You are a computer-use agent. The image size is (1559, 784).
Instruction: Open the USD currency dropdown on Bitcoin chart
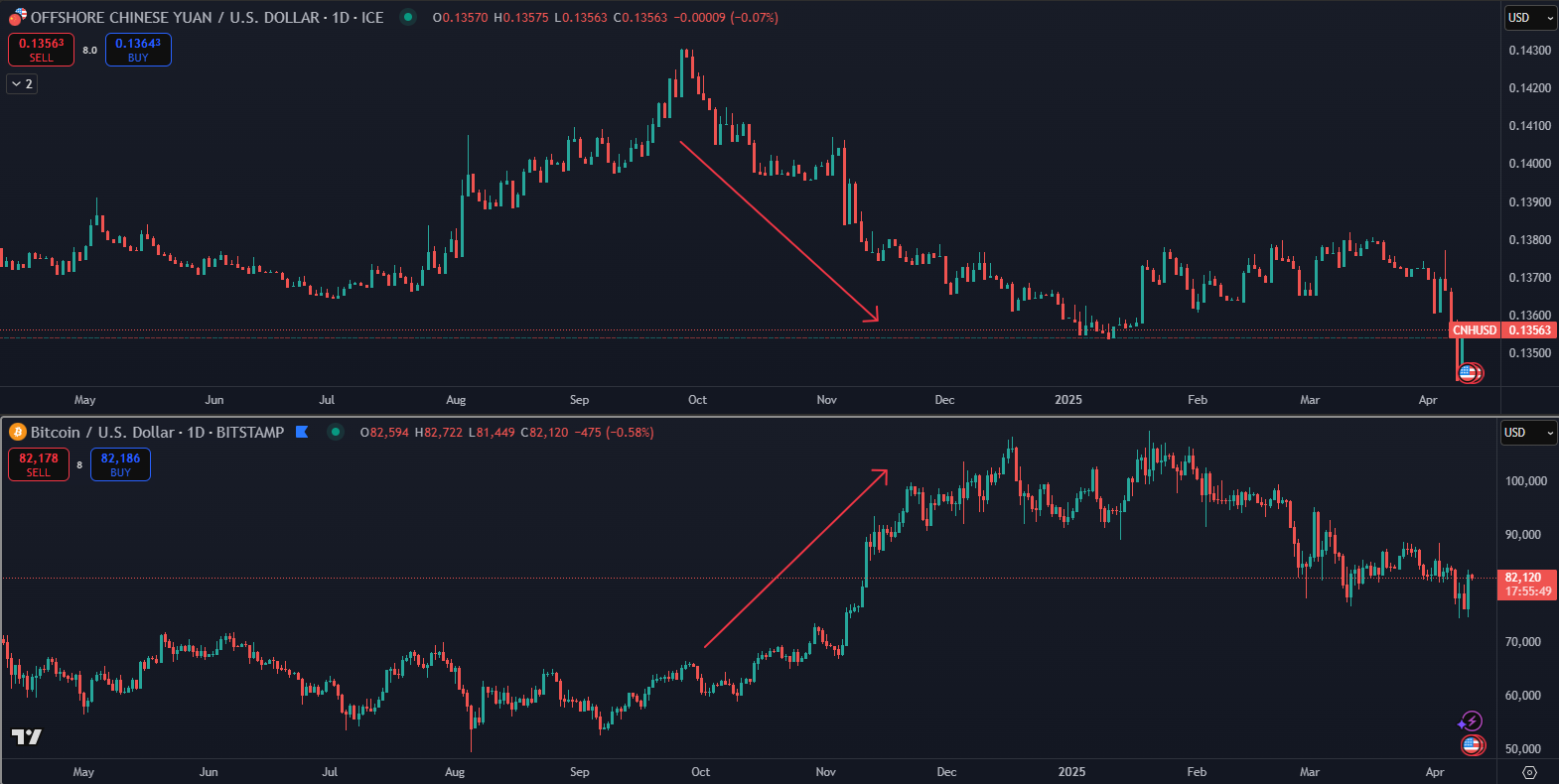tap(1527, 432)
